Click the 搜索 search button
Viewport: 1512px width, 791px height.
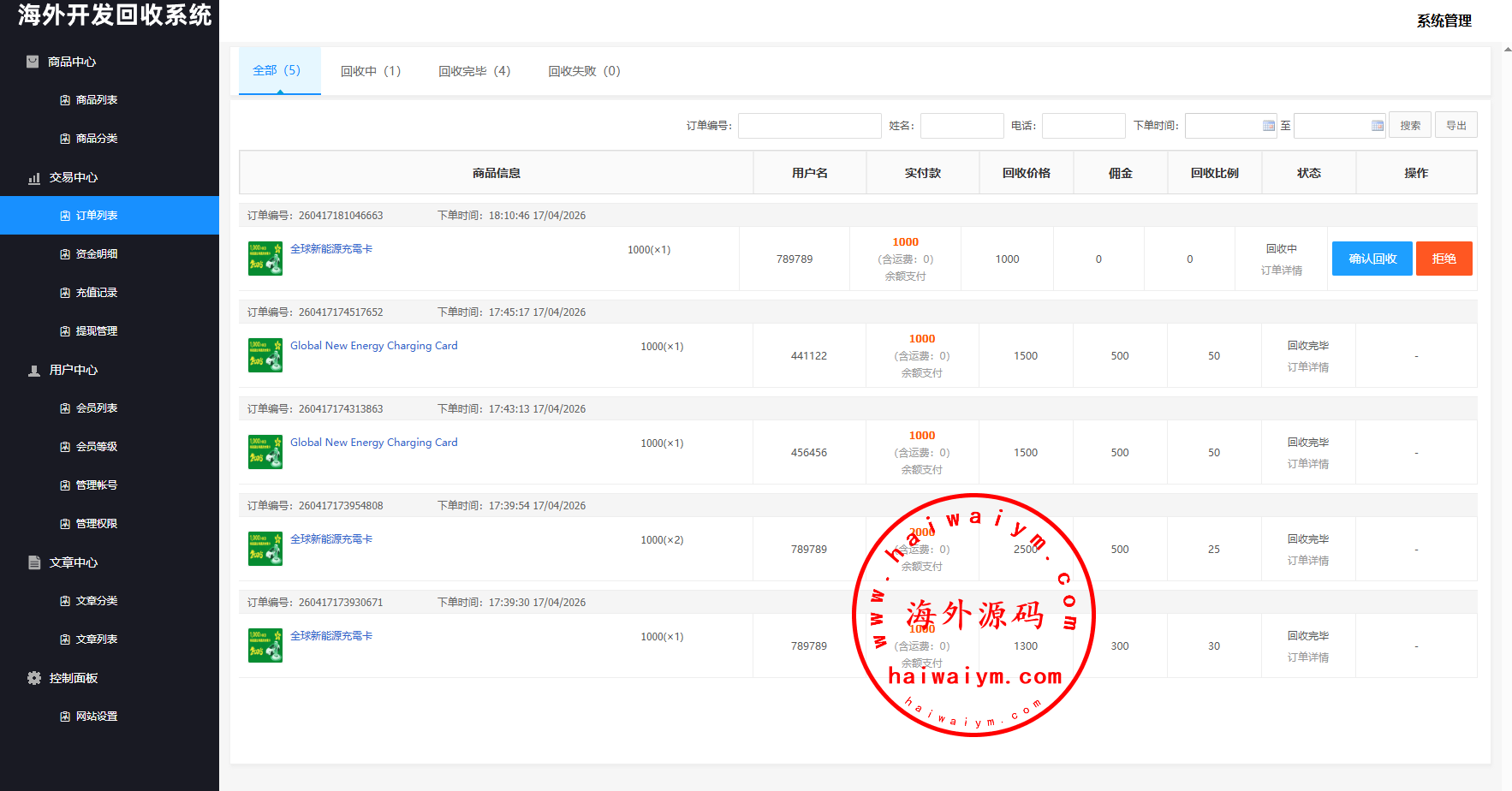tap(1409, 126)
